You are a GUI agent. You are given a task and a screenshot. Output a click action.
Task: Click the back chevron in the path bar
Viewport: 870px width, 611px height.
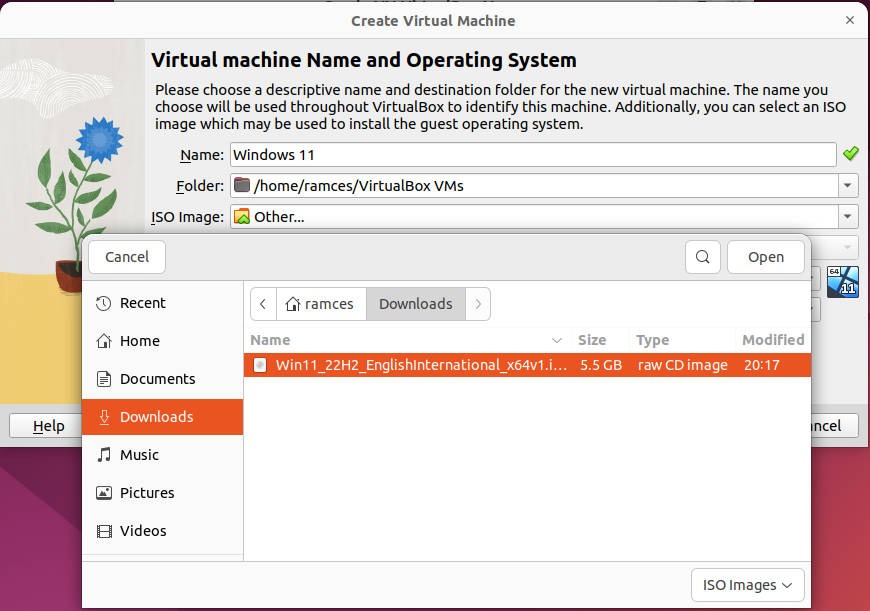point(263,303)
